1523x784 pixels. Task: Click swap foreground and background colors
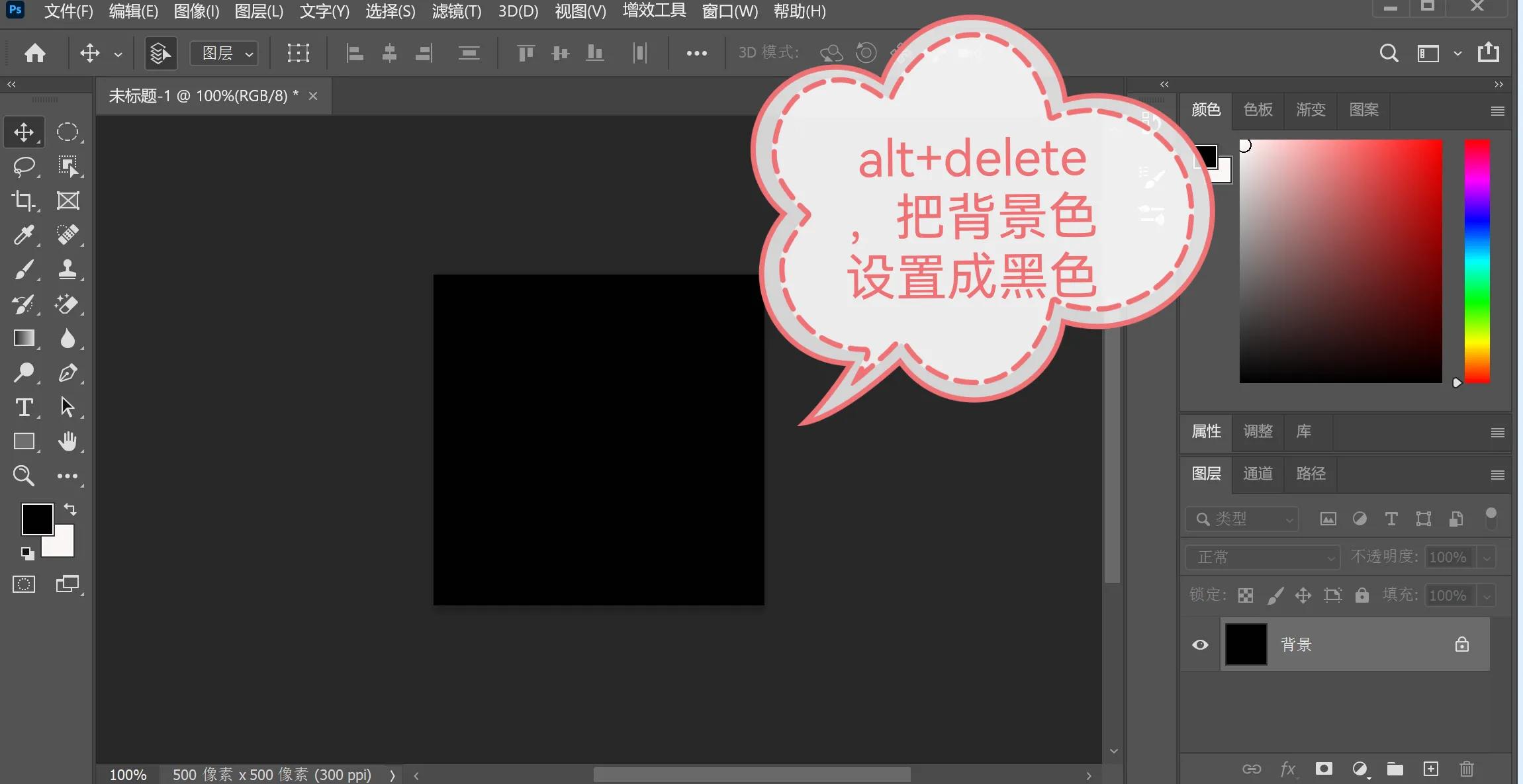point(70,509)
